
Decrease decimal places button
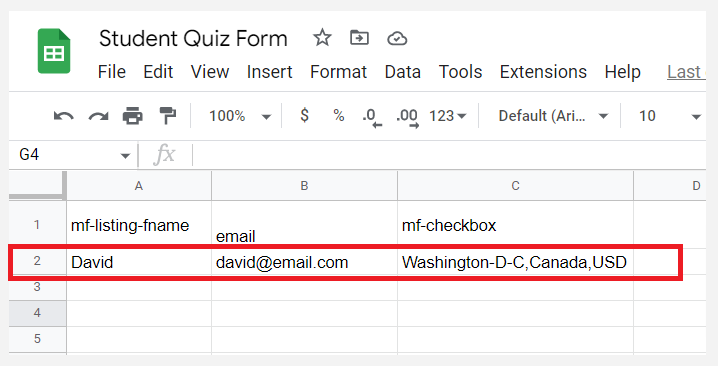click(372, 117)
